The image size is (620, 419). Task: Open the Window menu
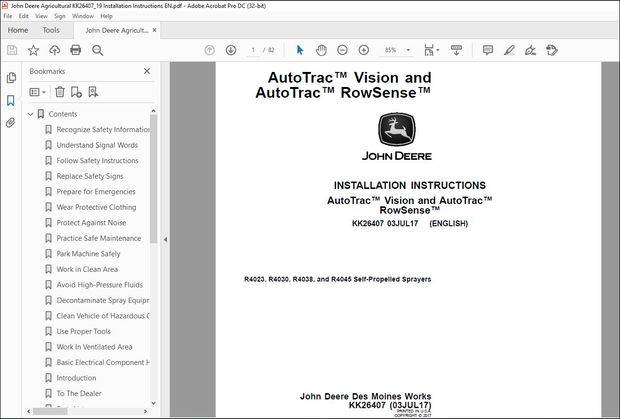[83, 16]
